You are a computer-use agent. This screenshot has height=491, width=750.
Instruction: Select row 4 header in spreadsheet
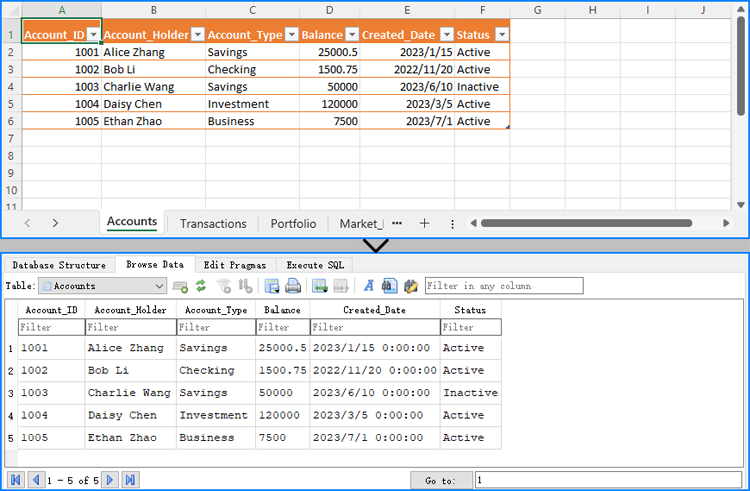coord(11,87)
